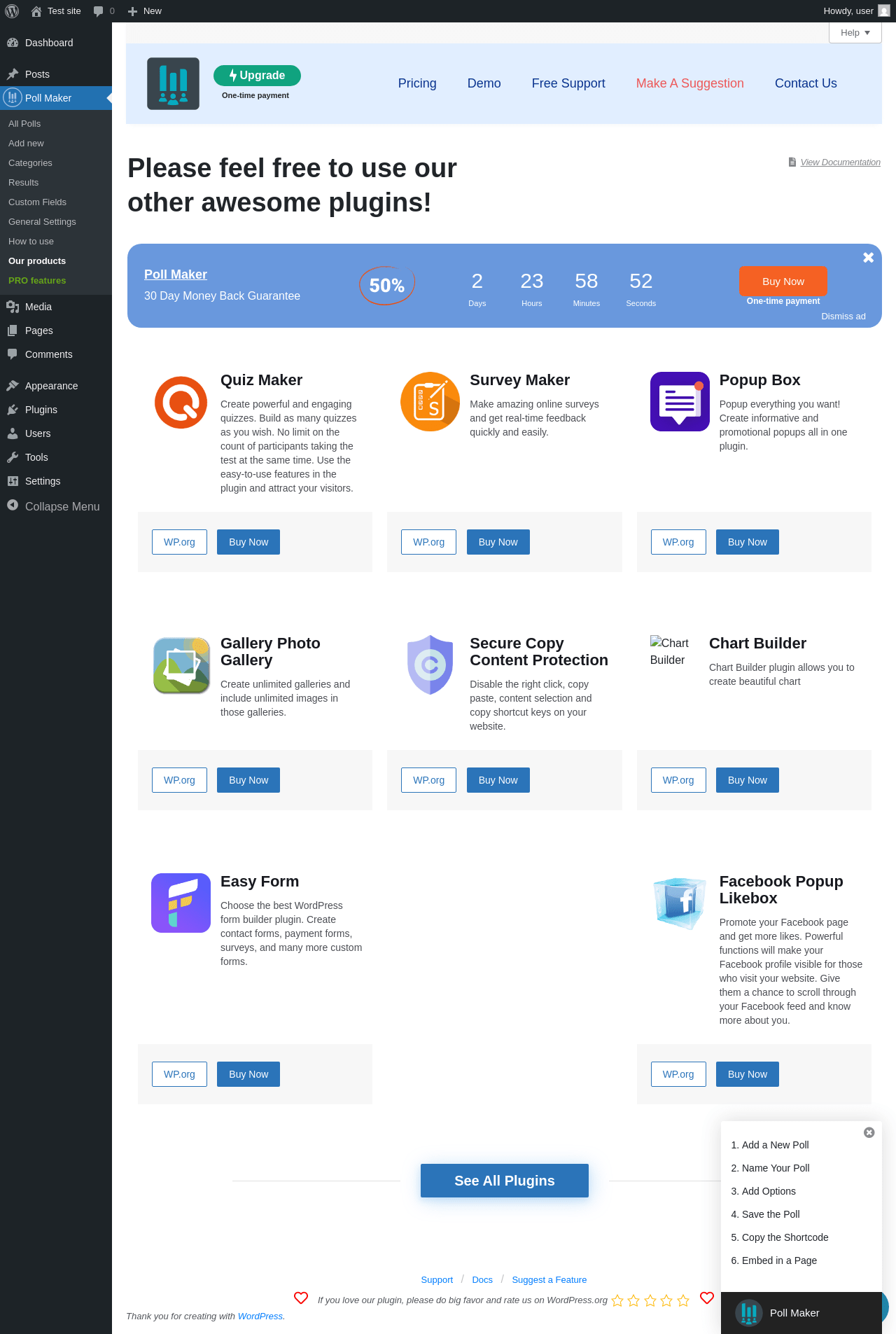The height and width of the screenshot is (1334, 896).
Task: Click the Plugins icon in the sidebar
Action: [13, 410]
